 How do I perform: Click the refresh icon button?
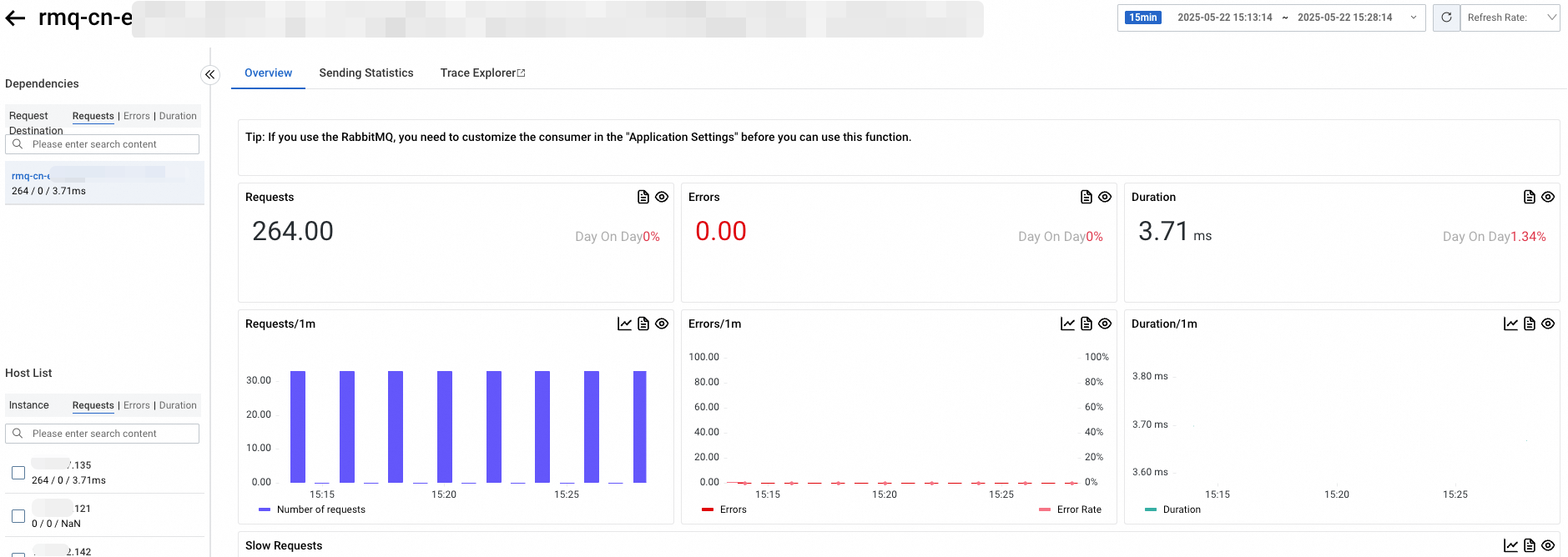coord(1446,18)
